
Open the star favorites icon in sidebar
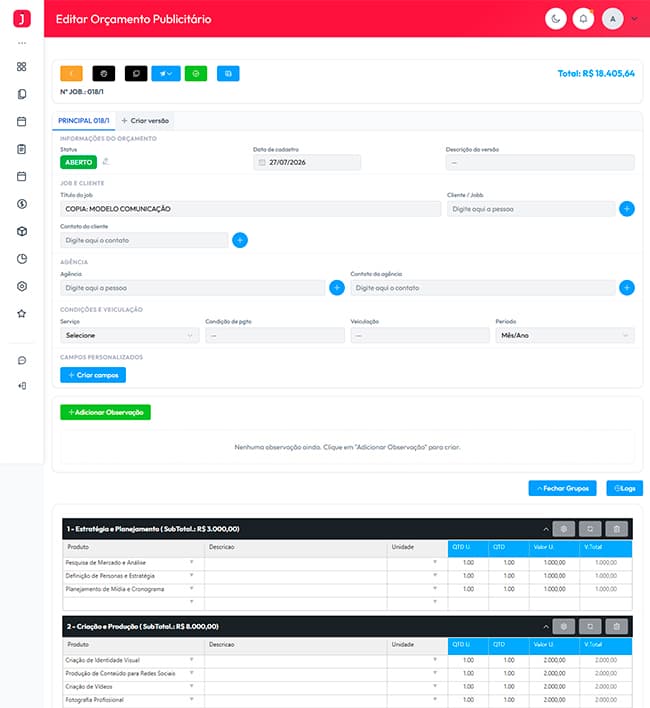(x=22, y=313)
